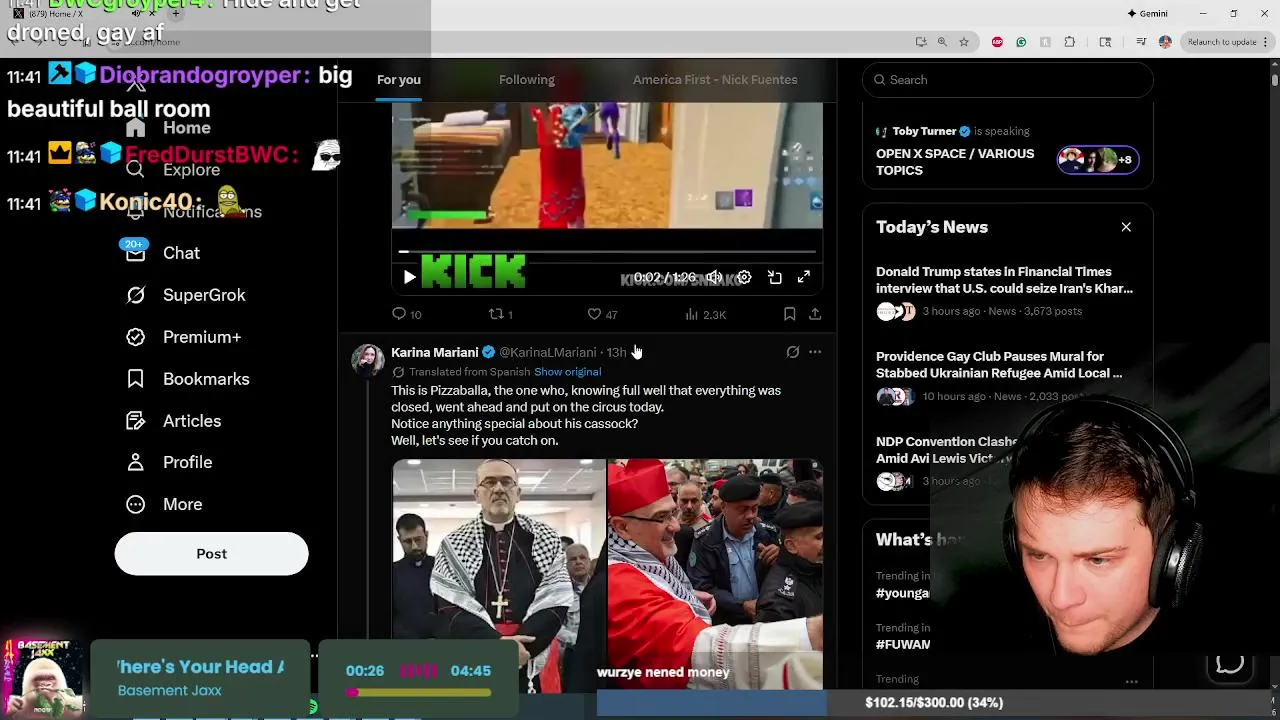Click the @KarinaLMariani handle

pos(547,352)
